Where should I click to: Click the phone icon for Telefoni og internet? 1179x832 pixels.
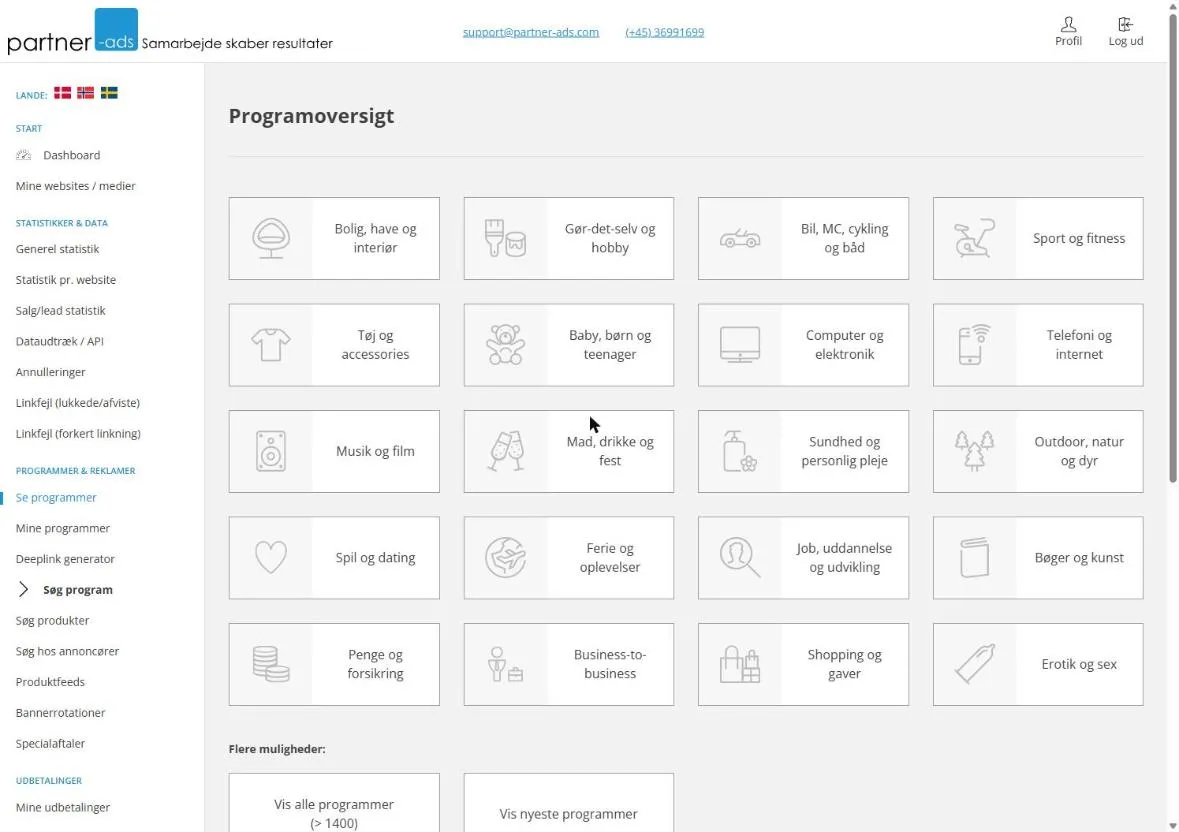[x=974, y=345]
